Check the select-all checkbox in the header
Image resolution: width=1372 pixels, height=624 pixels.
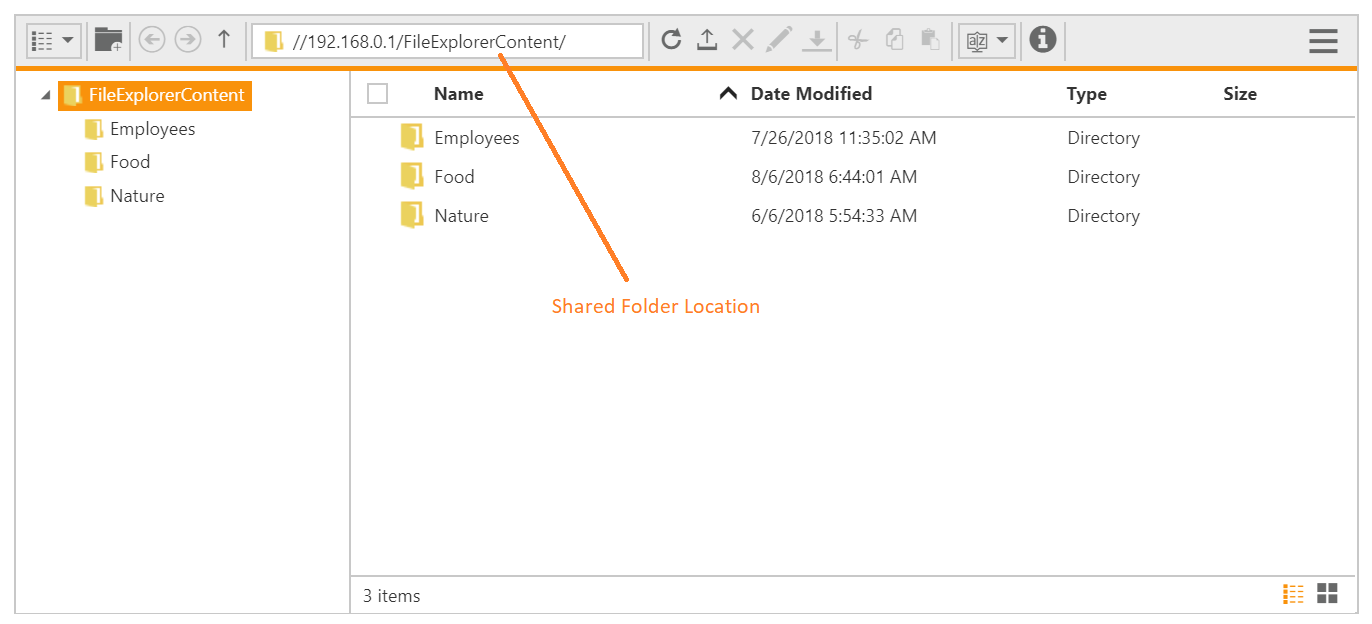click(x=378, y=93)
